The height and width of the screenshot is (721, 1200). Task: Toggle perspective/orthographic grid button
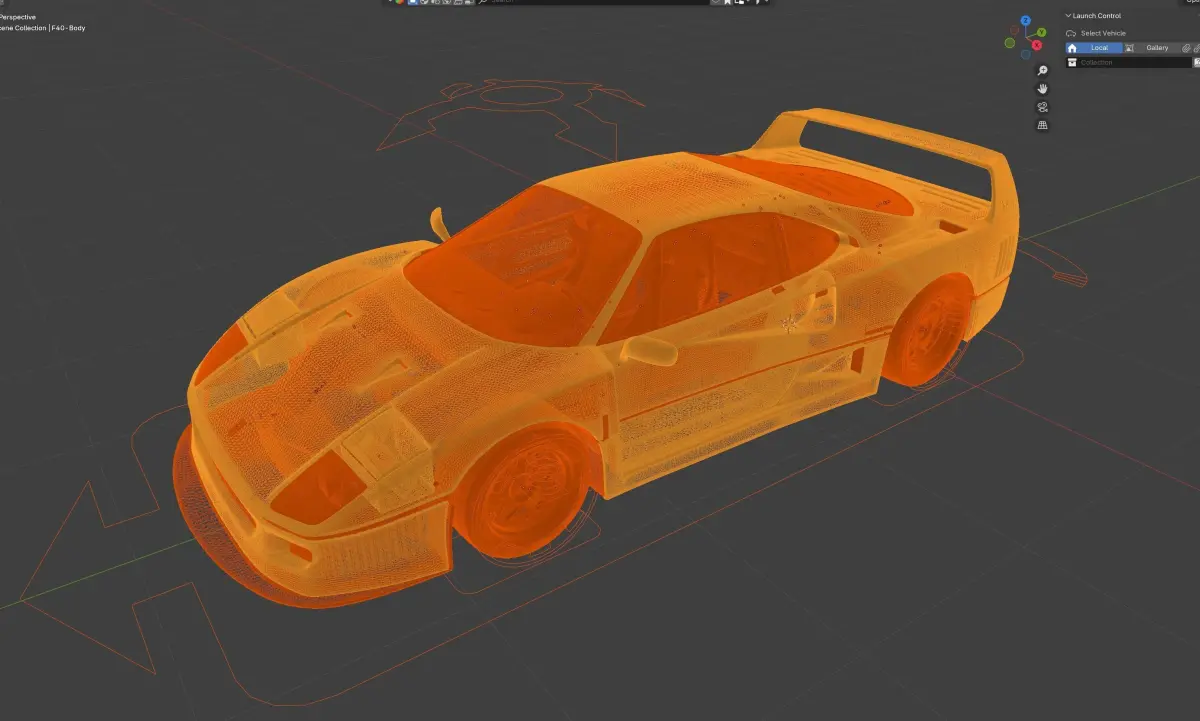1043,125
